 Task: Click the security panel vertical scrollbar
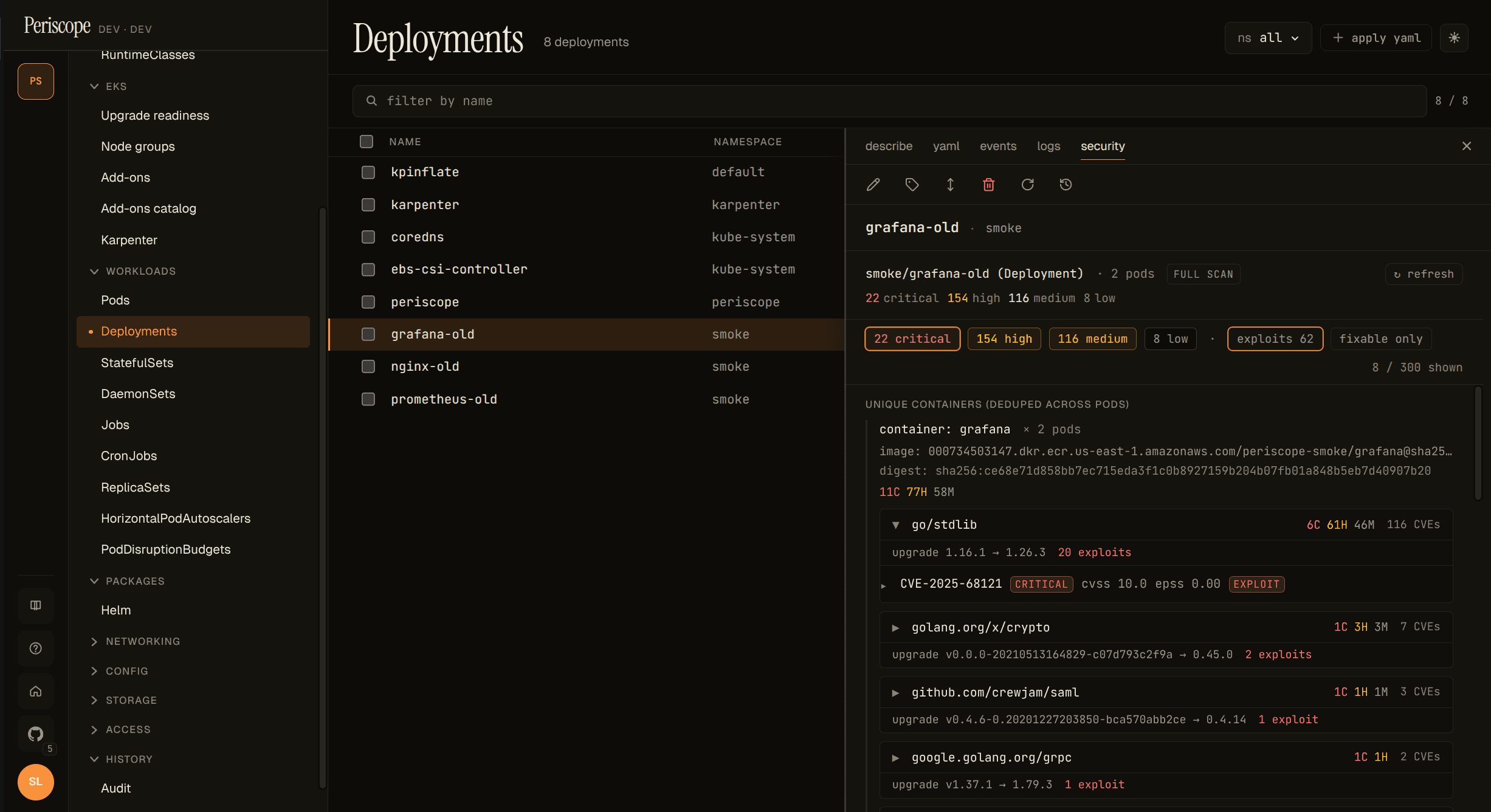[1478, 444]
